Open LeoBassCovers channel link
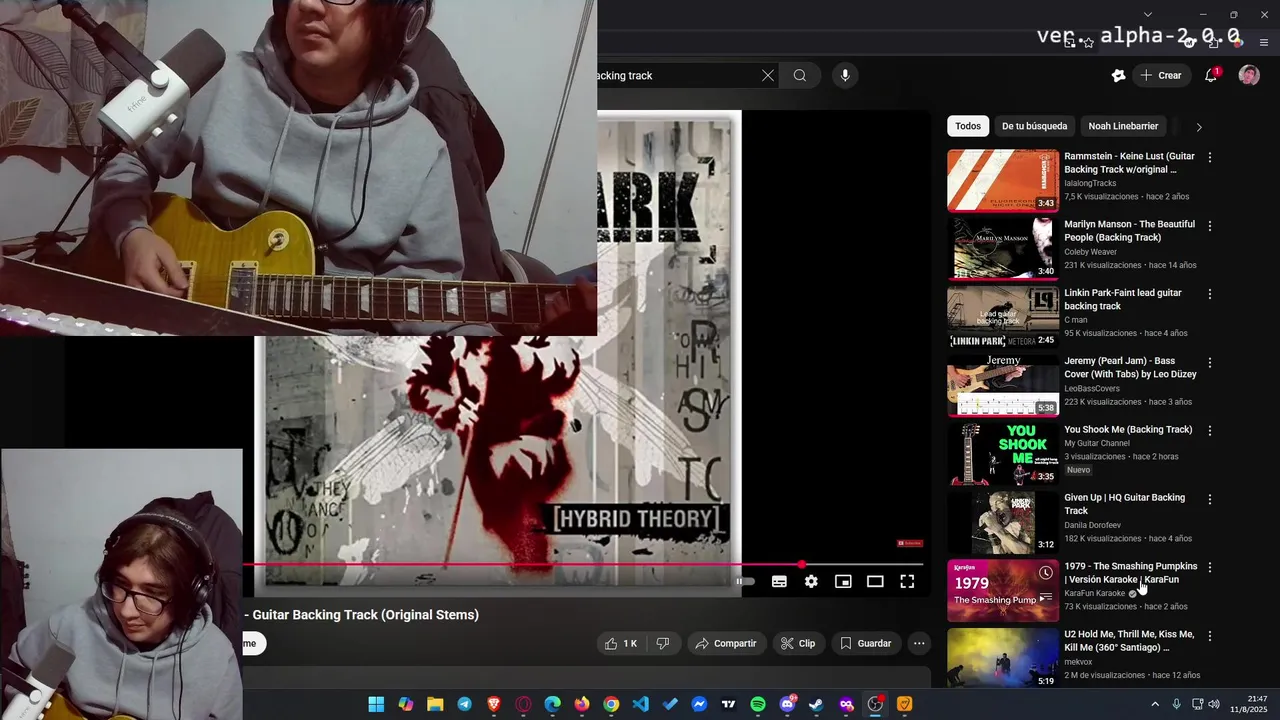Screen dimensions: 1280x720 (x=1092, y=388)
